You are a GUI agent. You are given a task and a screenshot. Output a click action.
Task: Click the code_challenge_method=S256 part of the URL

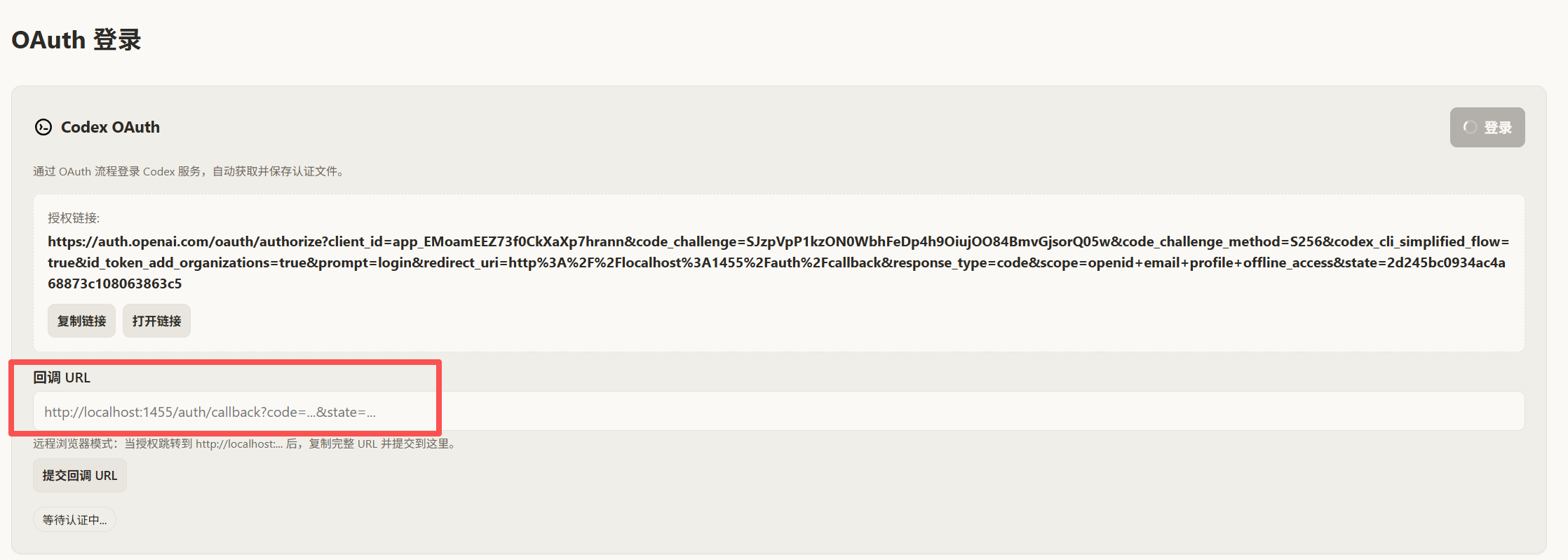tap(1222, 241)
